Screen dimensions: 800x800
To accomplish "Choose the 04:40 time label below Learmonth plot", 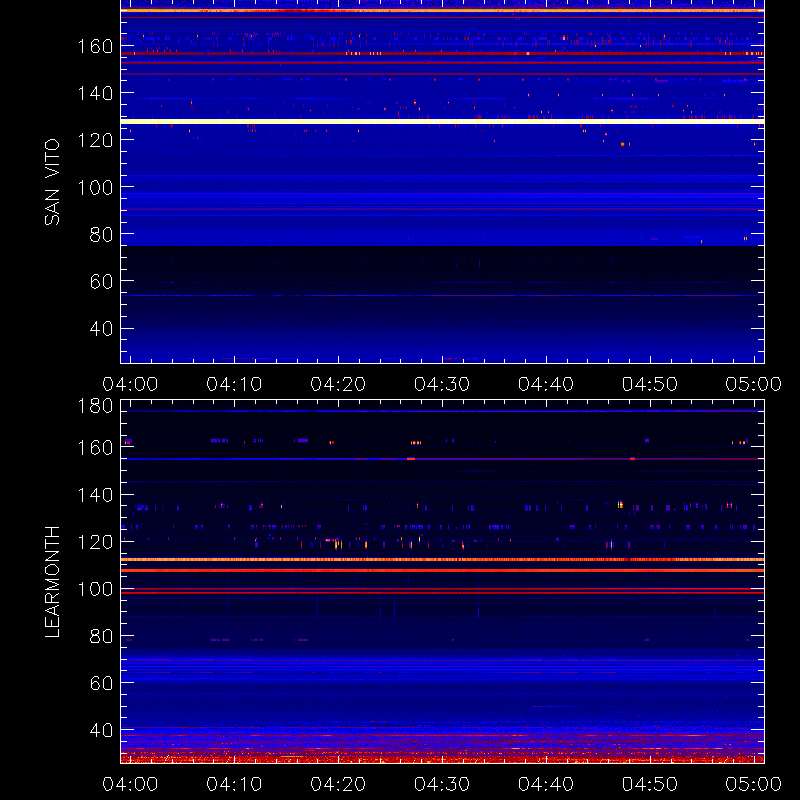I will [x=546, y=784].
